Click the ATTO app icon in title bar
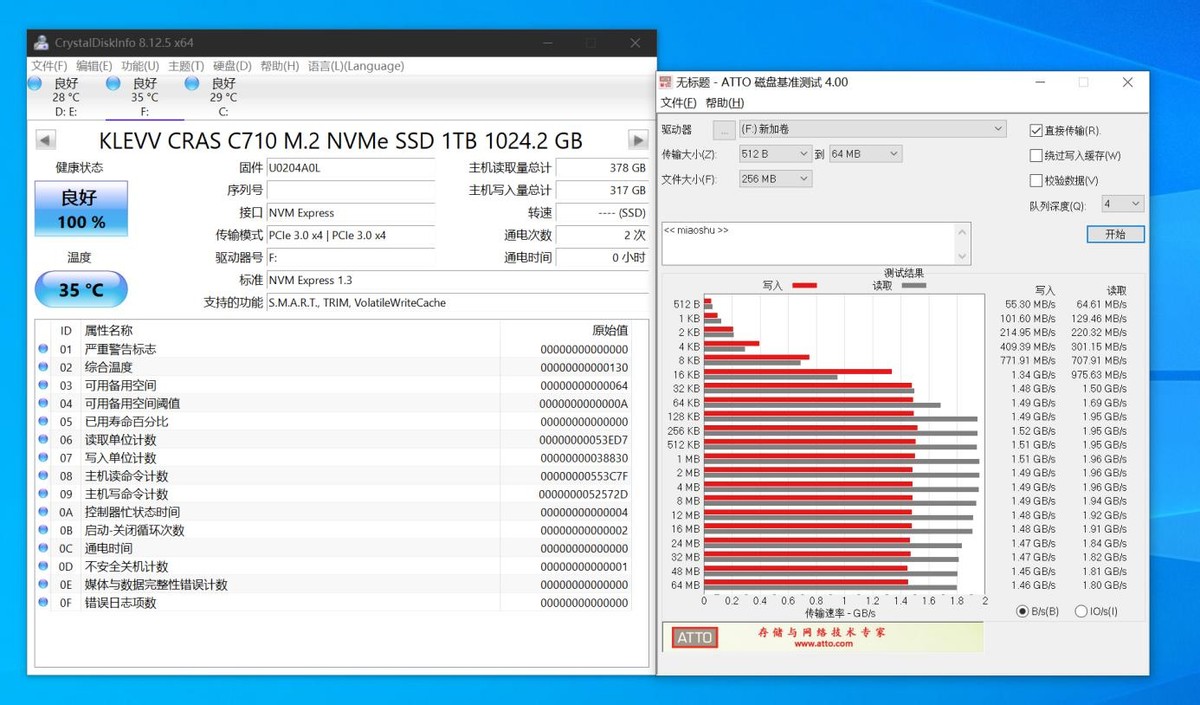The image size is (1200, 705). click(x=665, y=82)
